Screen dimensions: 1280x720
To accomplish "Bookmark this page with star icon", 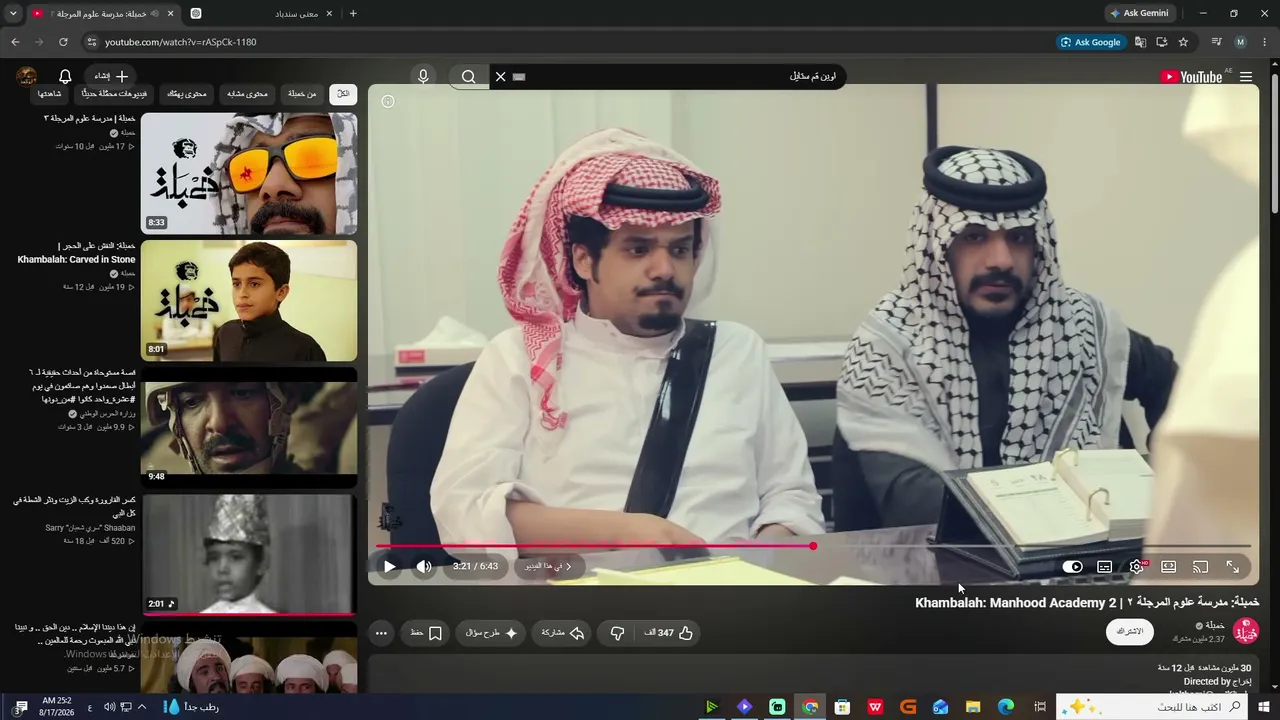I will (1183, 42).
